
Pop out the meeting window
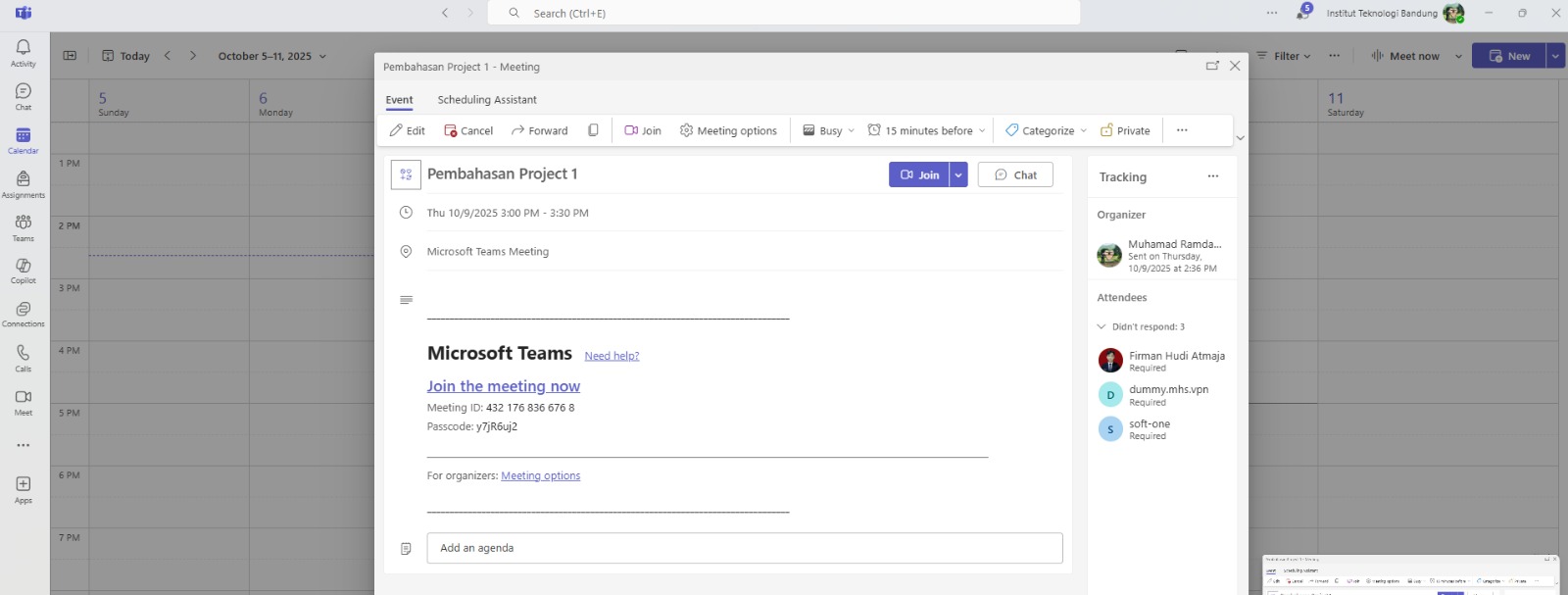pos(1212,66)
